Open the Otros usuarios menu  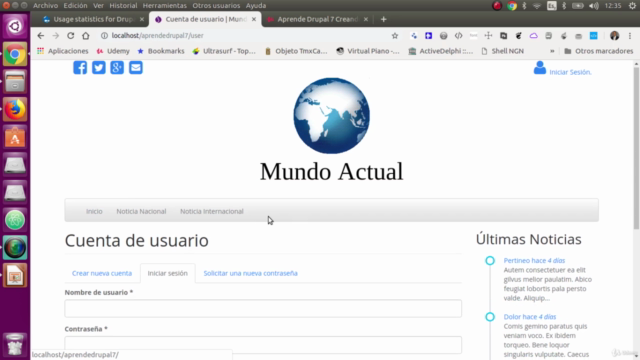coord(216,6)
